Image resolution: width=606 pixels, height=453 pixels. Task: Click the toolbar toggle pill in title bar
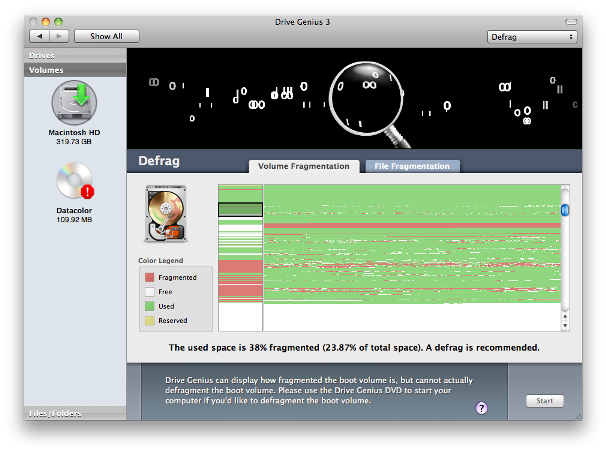tap(571, 22)
